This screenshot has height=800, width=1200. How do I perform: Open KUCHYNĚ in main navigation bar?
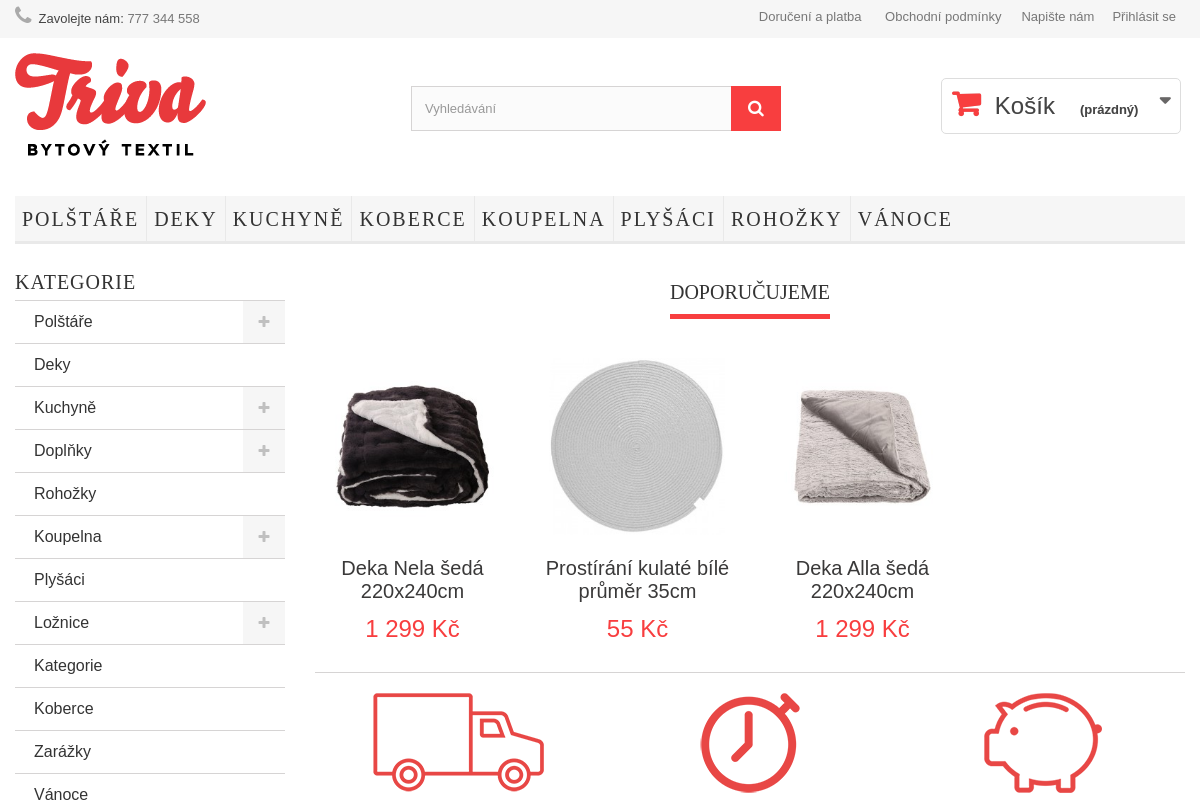[x=288, y=219]
